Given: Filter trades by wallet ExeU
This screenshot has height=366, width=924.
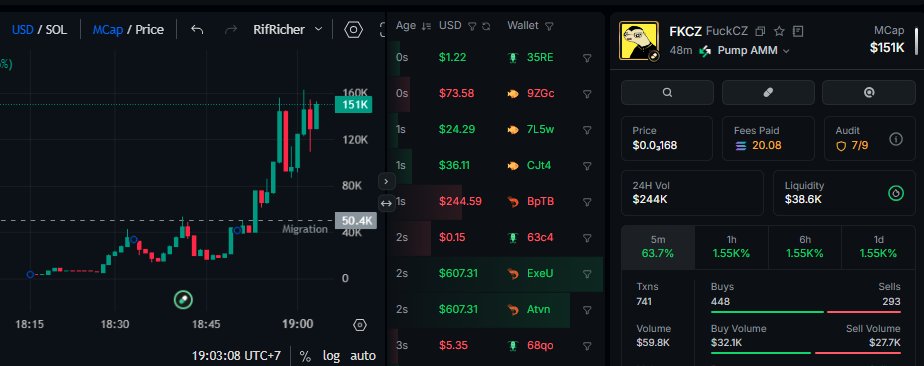Looking at the screenshot, I should pos(587,273).
